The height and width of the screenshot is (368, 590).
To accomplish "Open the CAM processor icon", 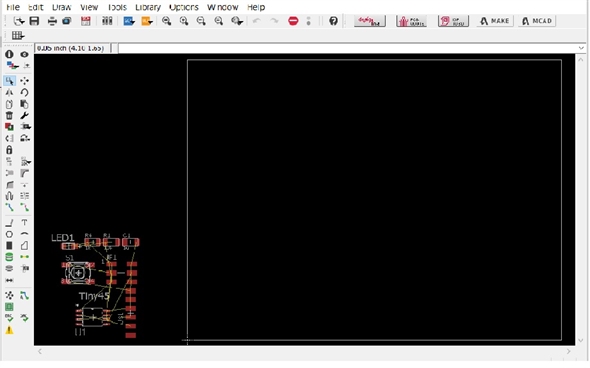I will pyautogui.click(x=67, y=21).
